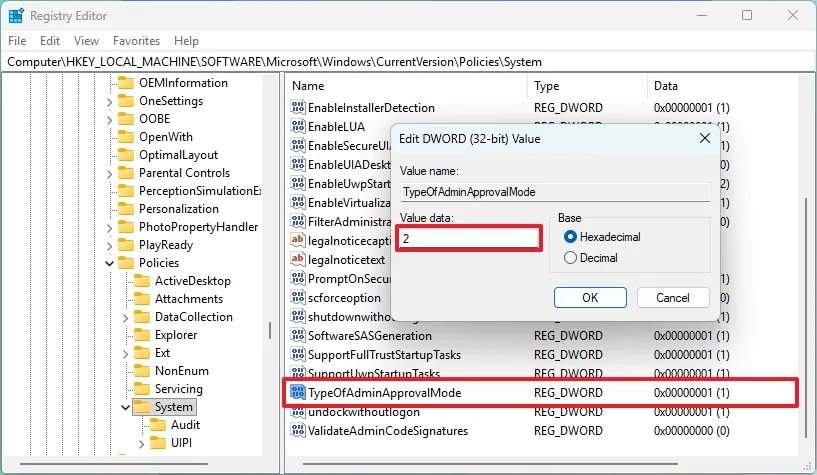Click the undockwithoutlogon DWORD icon
817x475 pixels.
click(x=298, y=411)
